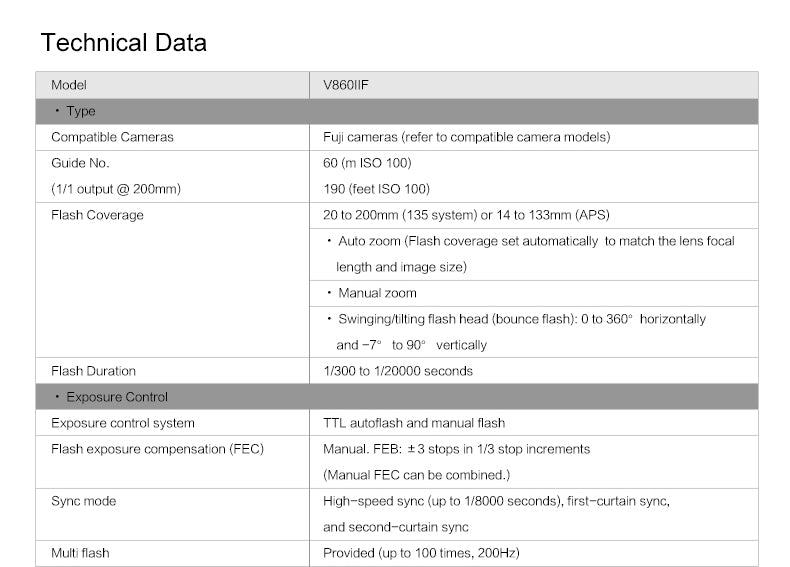Select the V860IIF model value
Viewport: 790px width, 567px height.
pos(346,85)
